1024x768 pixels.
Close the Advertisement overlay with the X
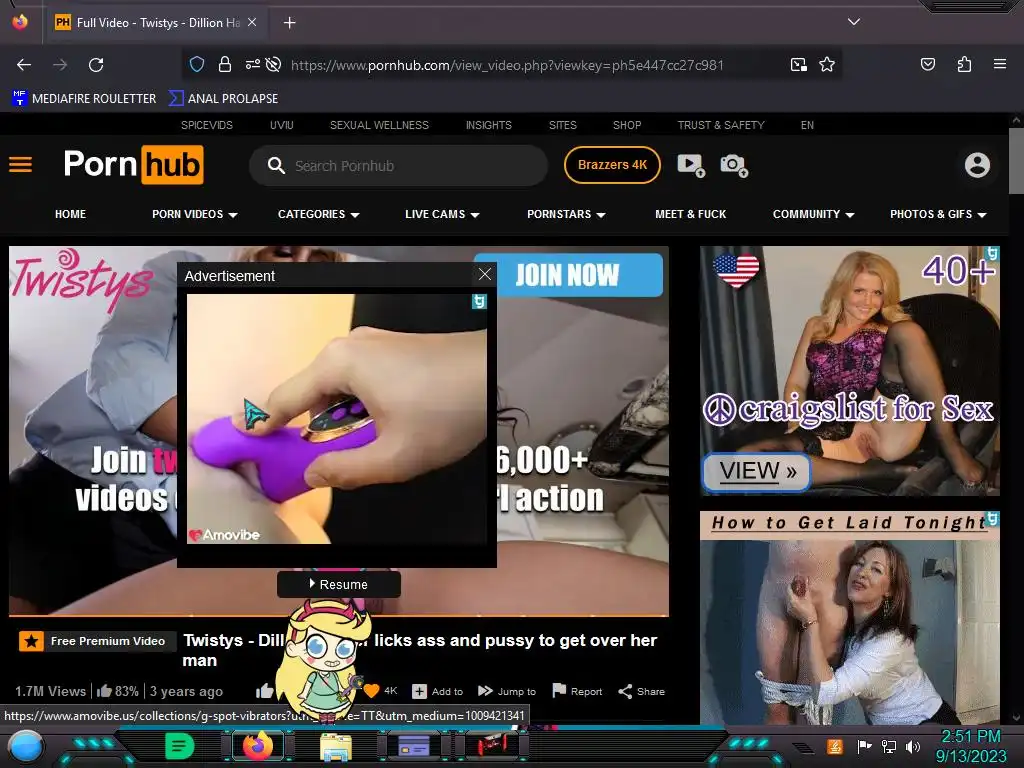pyautogui.click(x=485, y=274)
